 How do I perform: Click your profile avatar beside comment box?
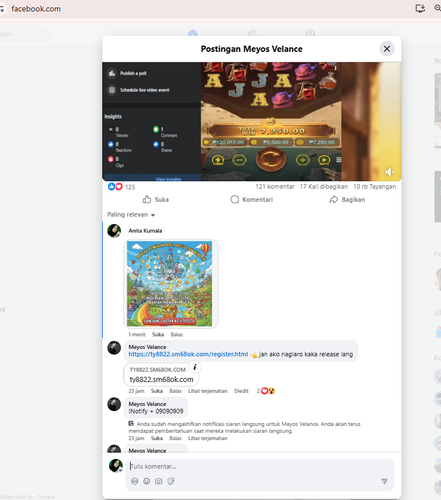[x=116, y=466]
